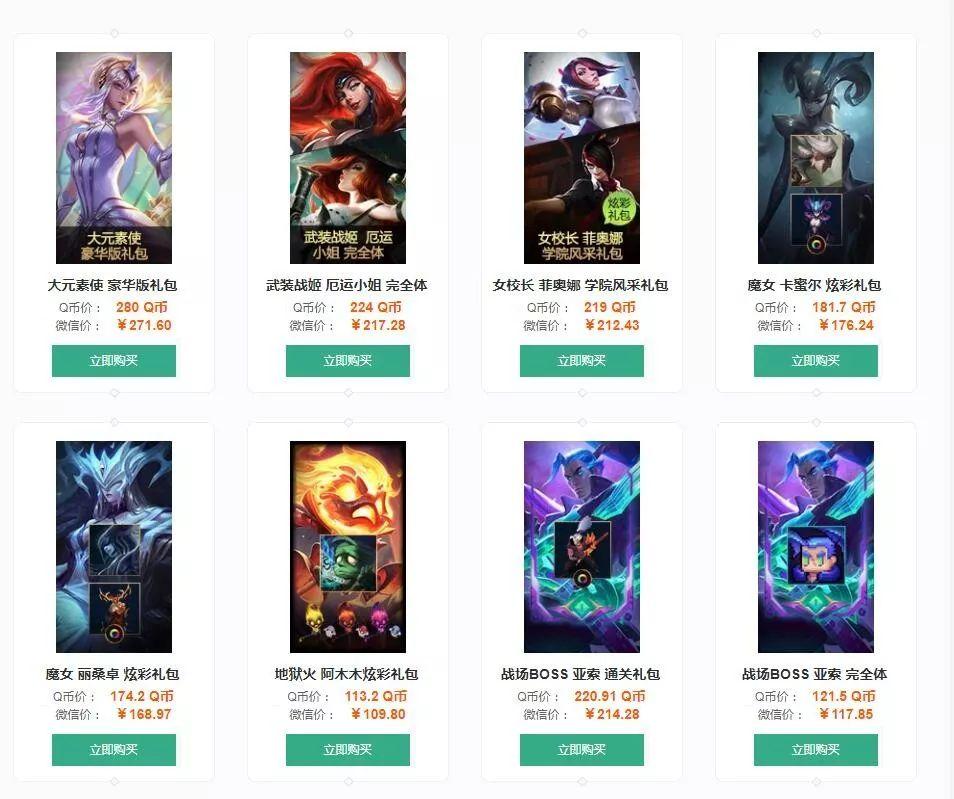Buy the 大元素使 豪华版礼包 bundle now

click(x=114, y=361)
